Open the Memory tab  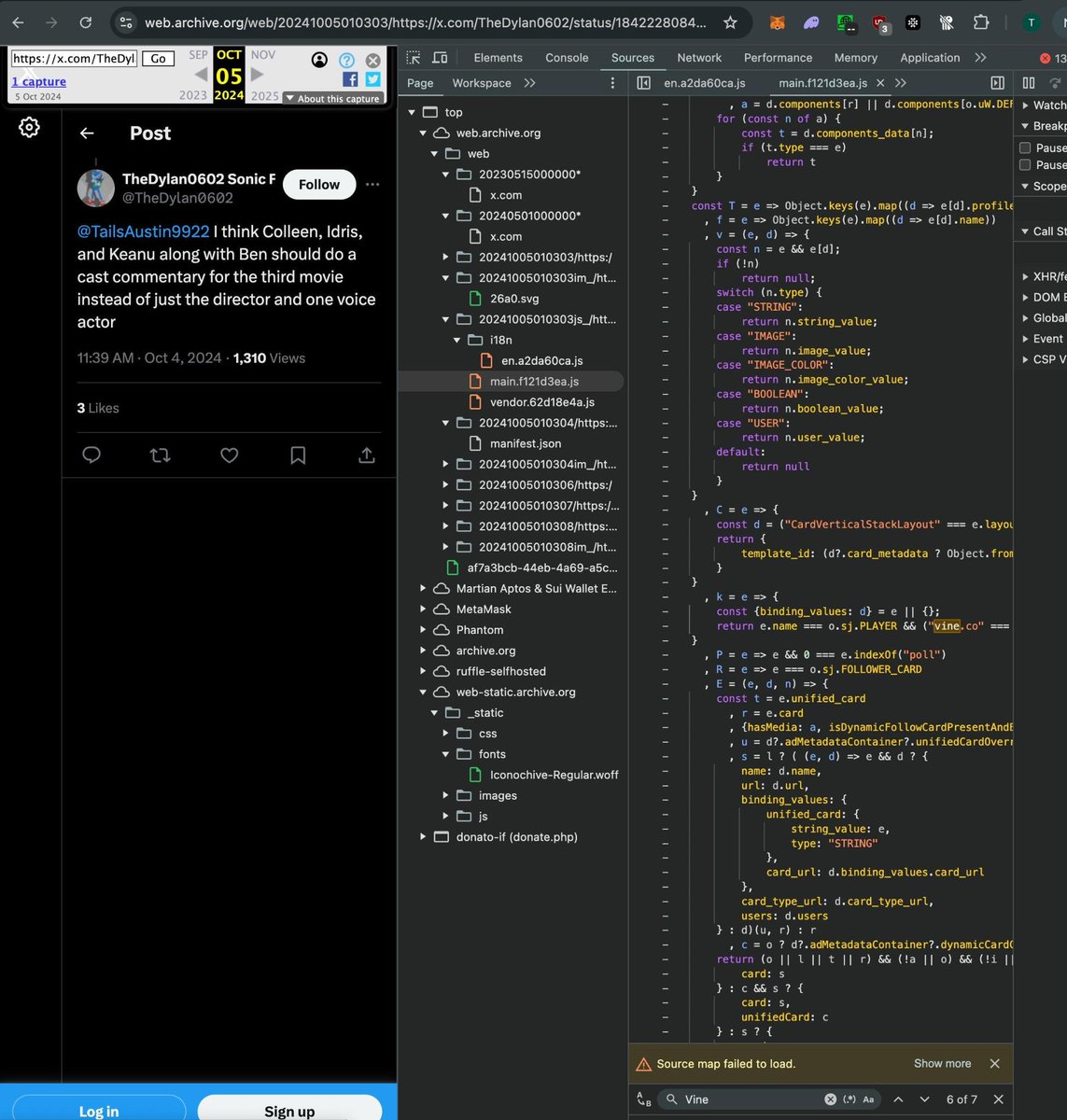click(855, 58)
